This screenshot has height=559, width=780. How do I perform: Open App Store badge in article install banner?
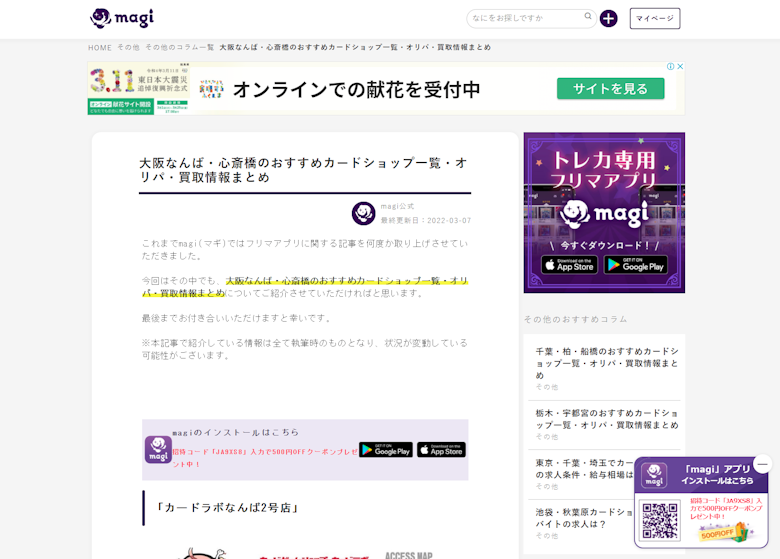click(441, 450)
